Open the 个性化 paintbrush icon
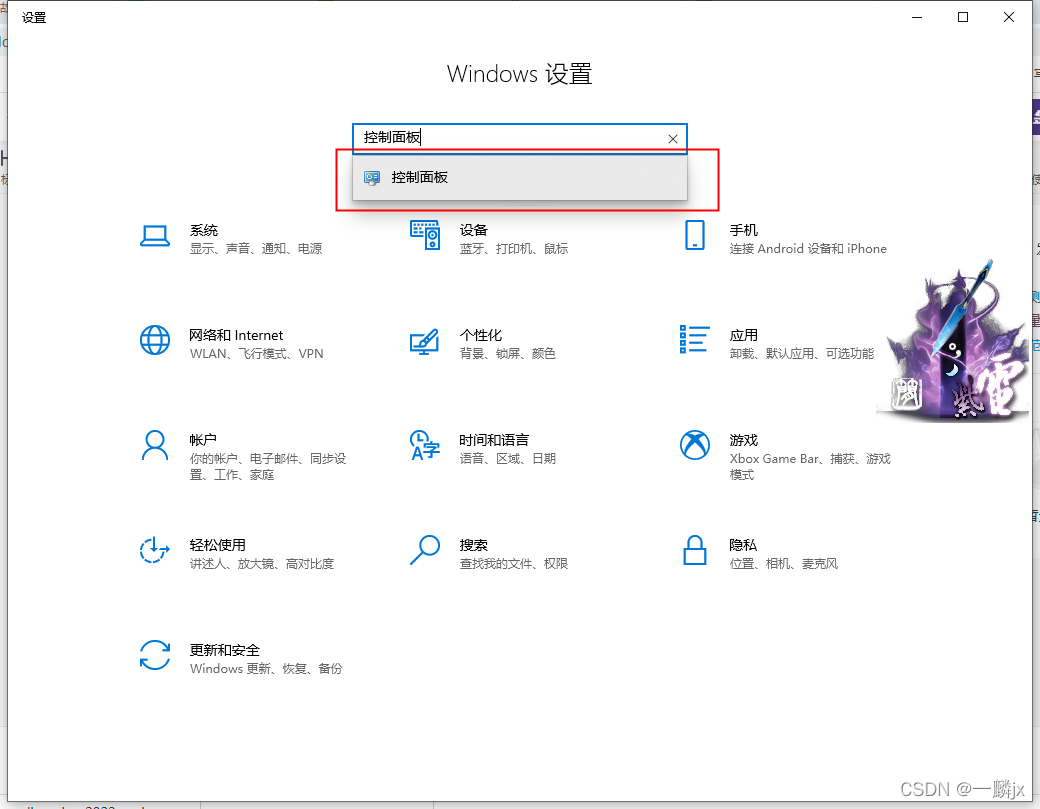Image resolution: width=1040 pixels, height=809 pixels. (424, 342)
